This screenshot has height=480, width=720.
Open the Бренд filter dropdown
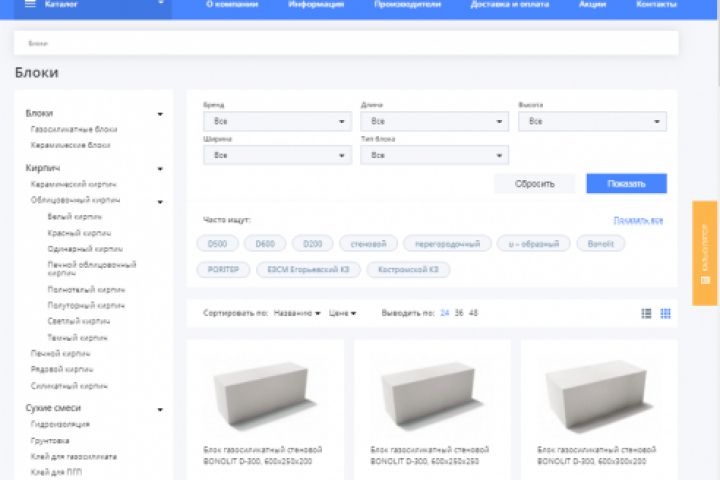(277, 121)
